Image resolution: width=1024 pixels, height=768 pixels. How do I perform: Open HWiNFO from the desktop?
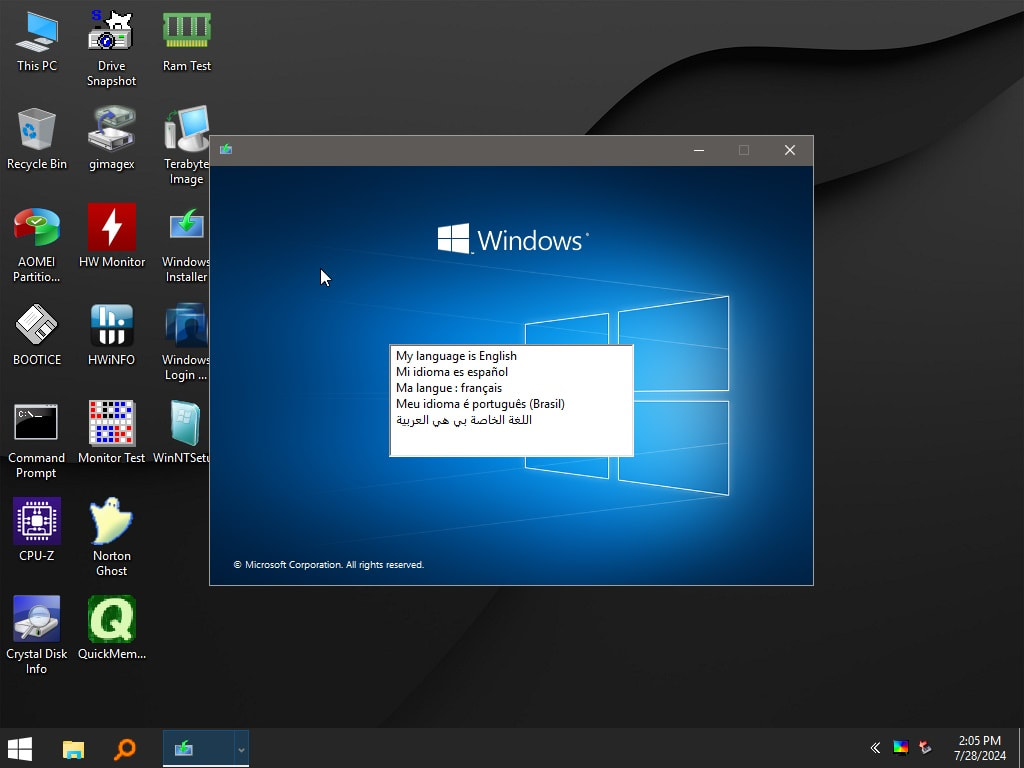tap(112, 335)
